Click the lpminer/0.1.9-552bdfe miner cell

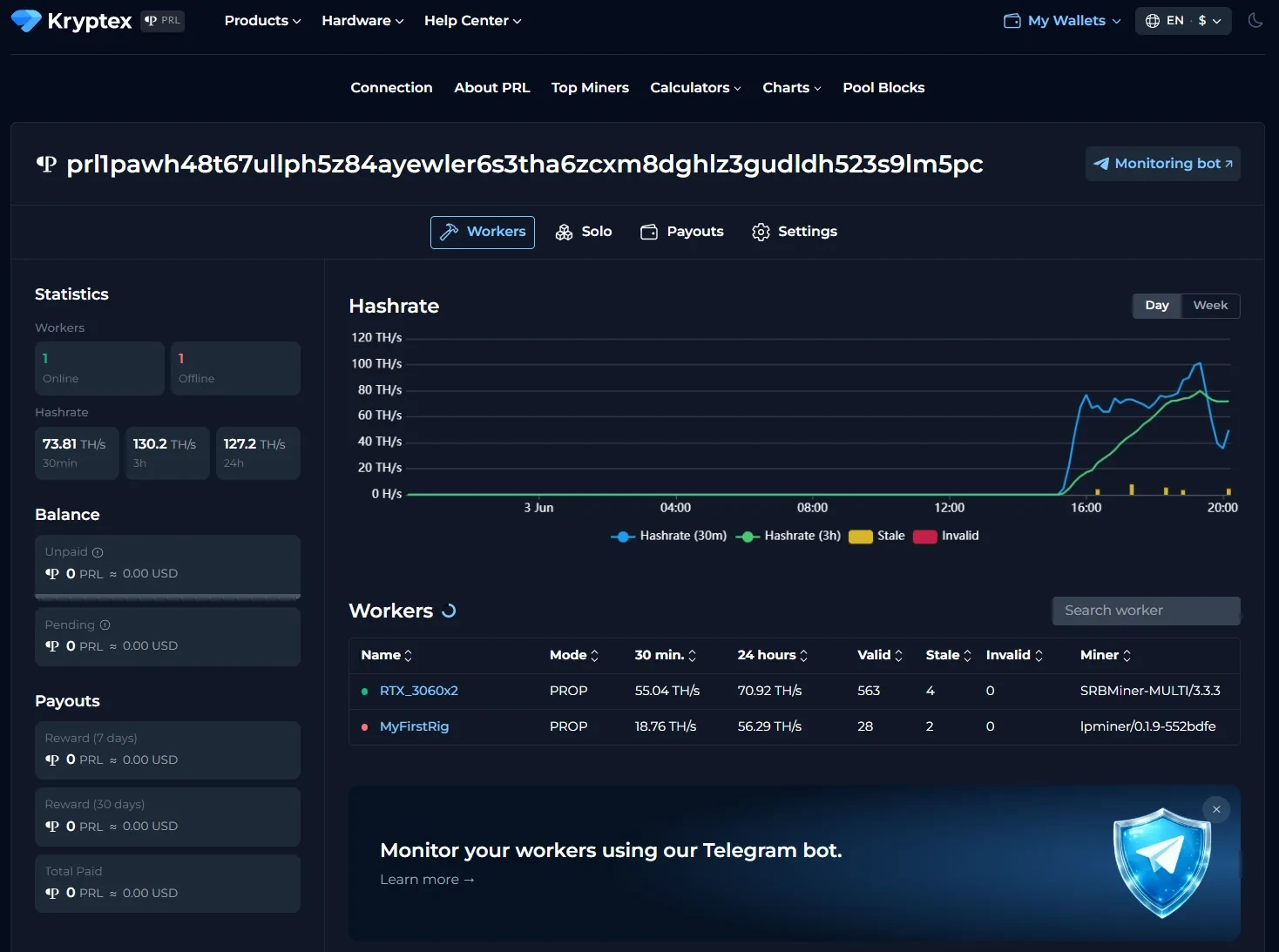1148,726
